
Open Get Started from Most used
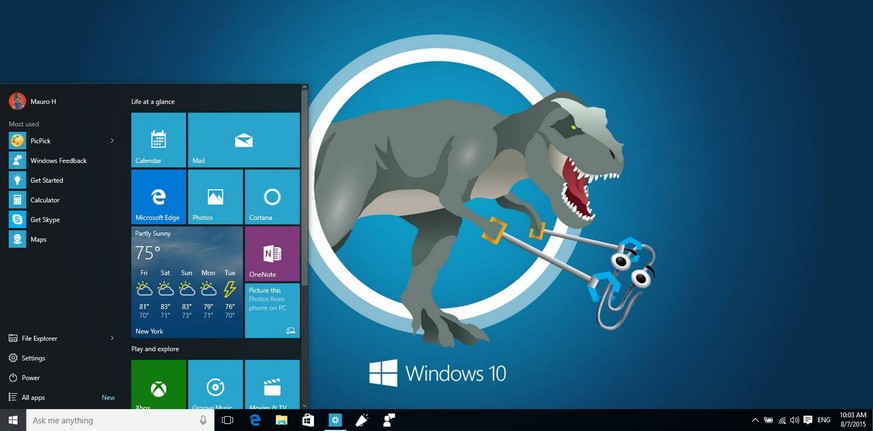61,180
